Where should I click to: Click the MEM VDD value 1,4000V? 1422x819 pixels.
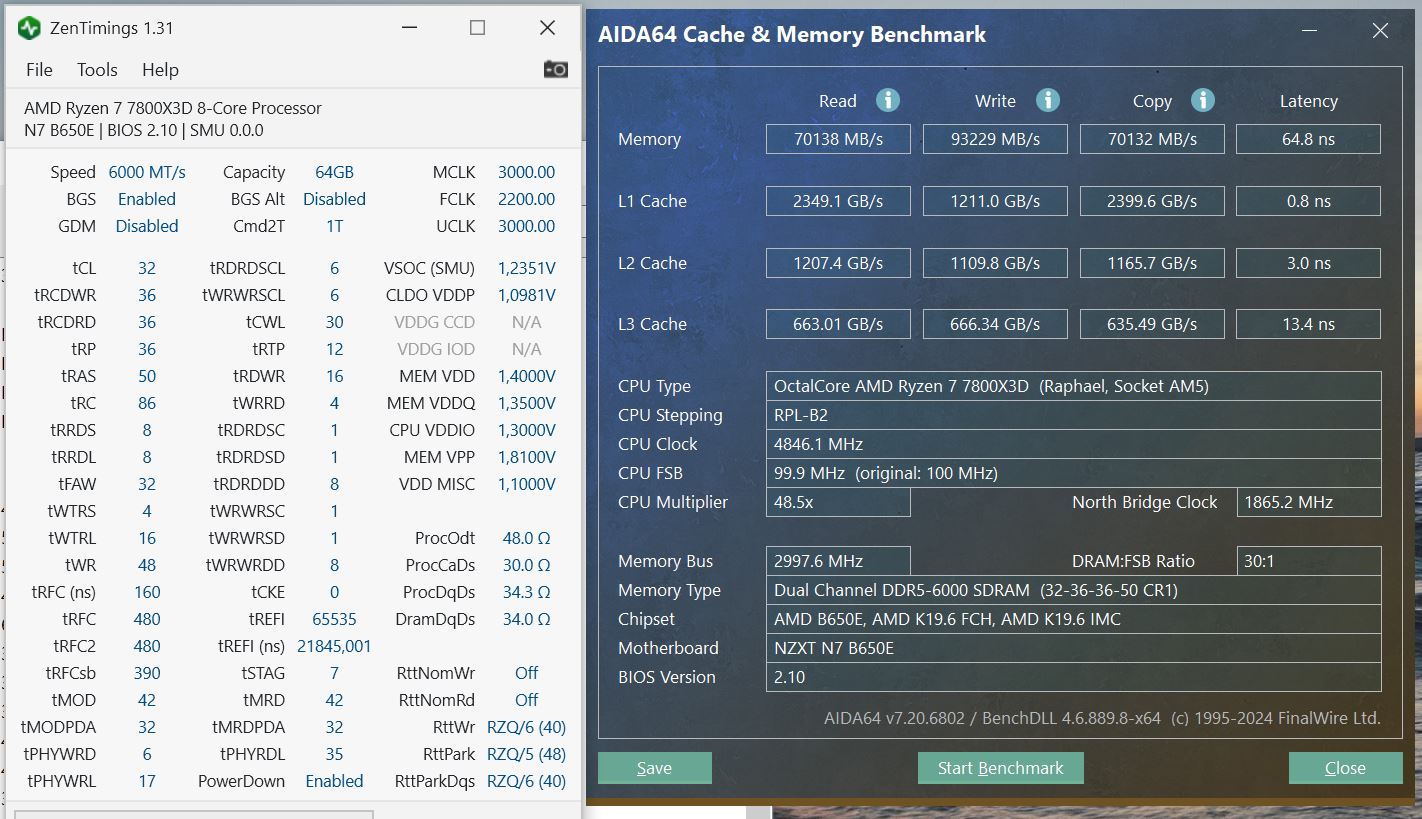pos(526,376)
